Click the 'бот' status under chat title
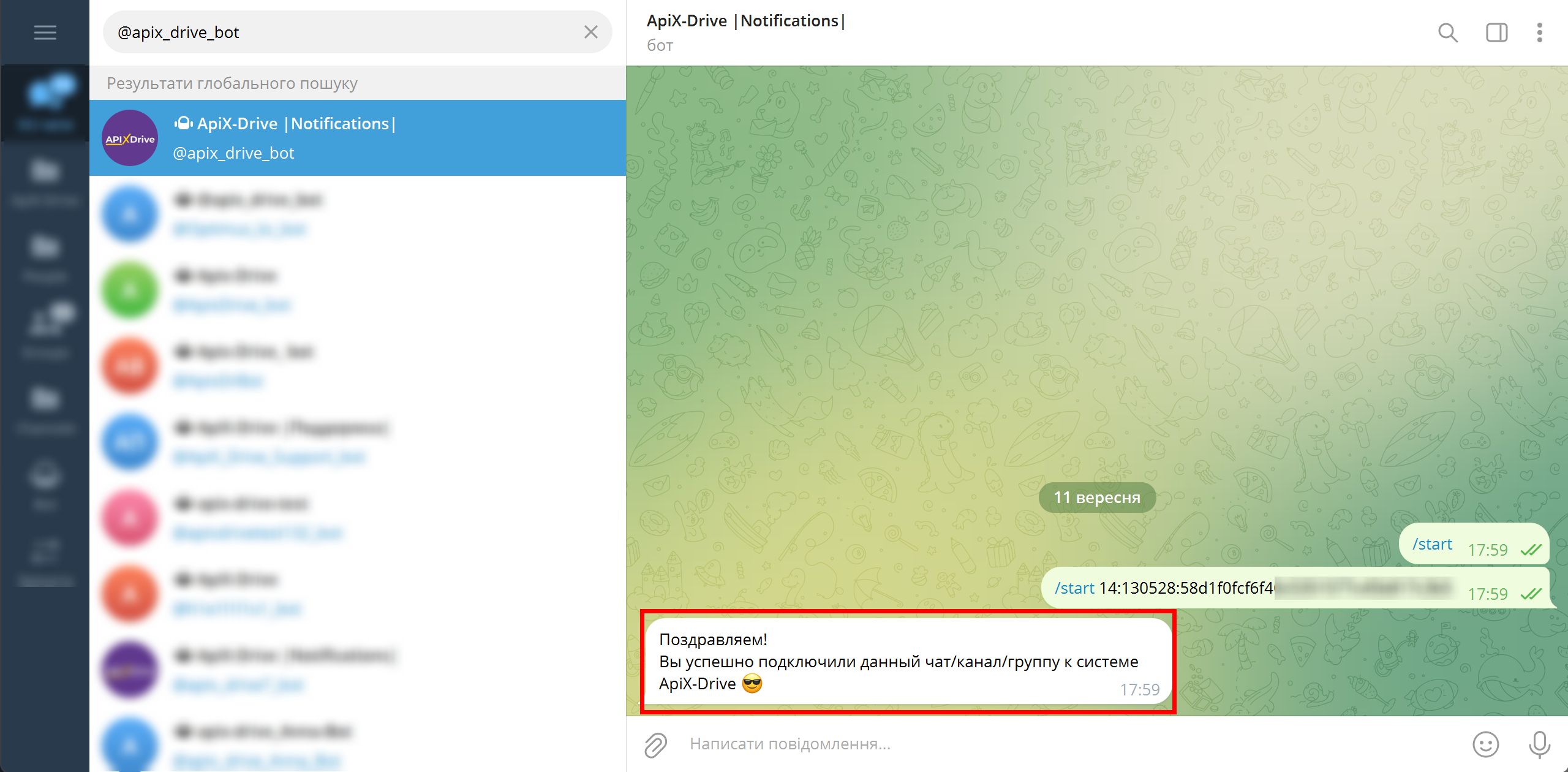 pos(660,45)
